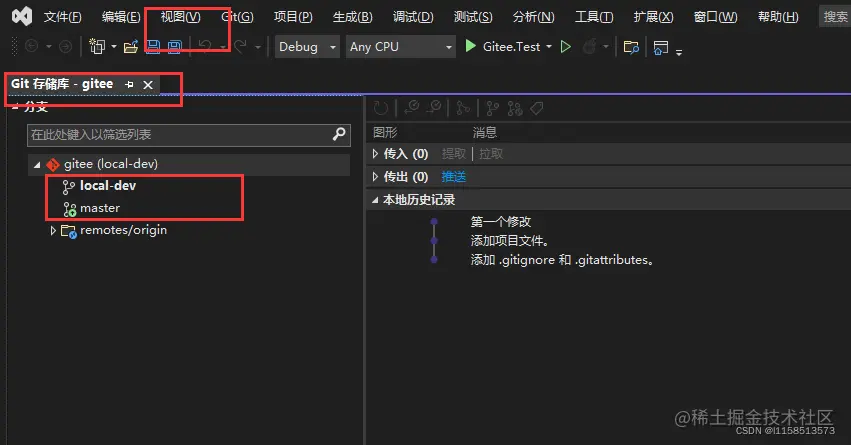Open the 视图(V) menu
Screen dimensions: 851x445
[x=180, y=17]
